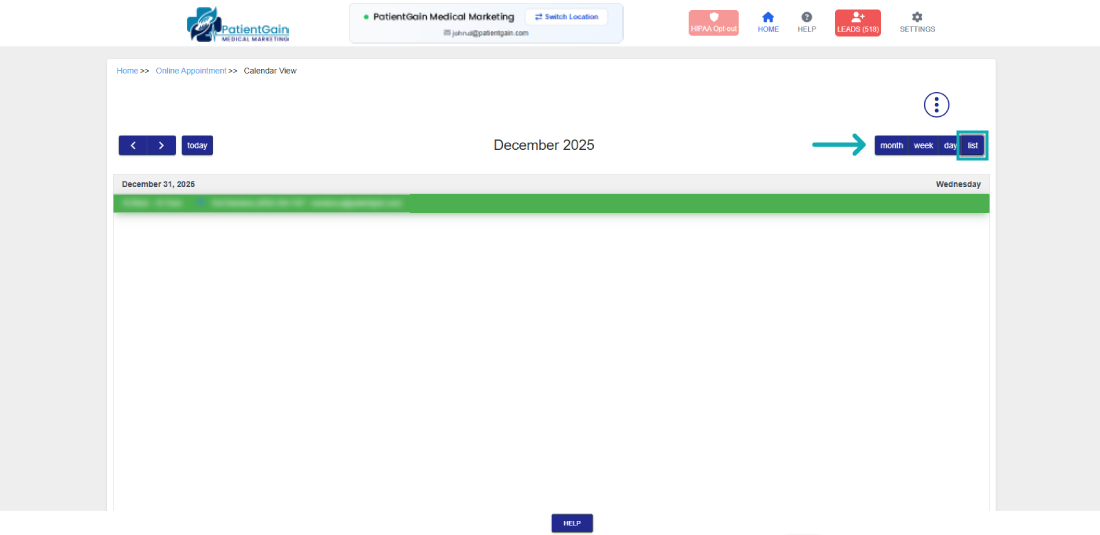Click the December 2025 calendar title

[x=544, y=145]
